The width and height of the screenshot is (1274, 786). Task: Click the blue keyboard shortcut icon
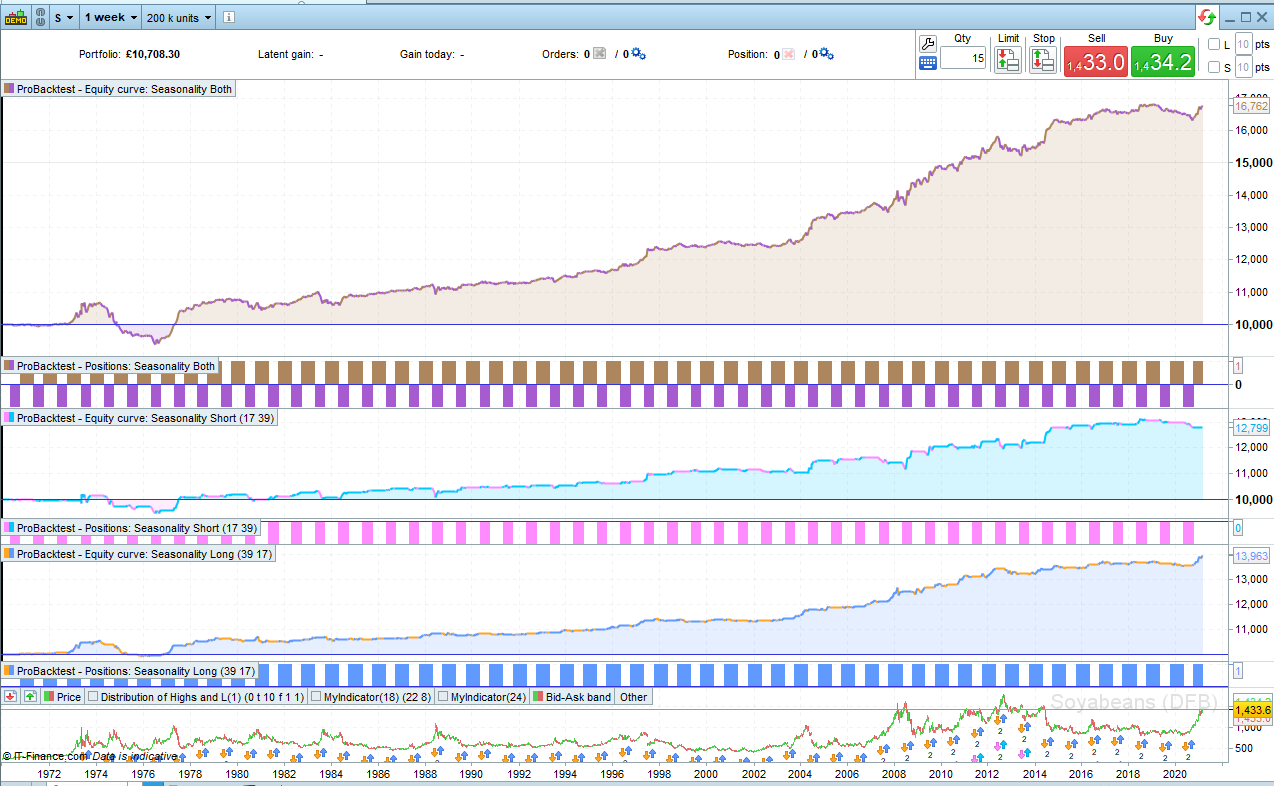tap(927, 62)
